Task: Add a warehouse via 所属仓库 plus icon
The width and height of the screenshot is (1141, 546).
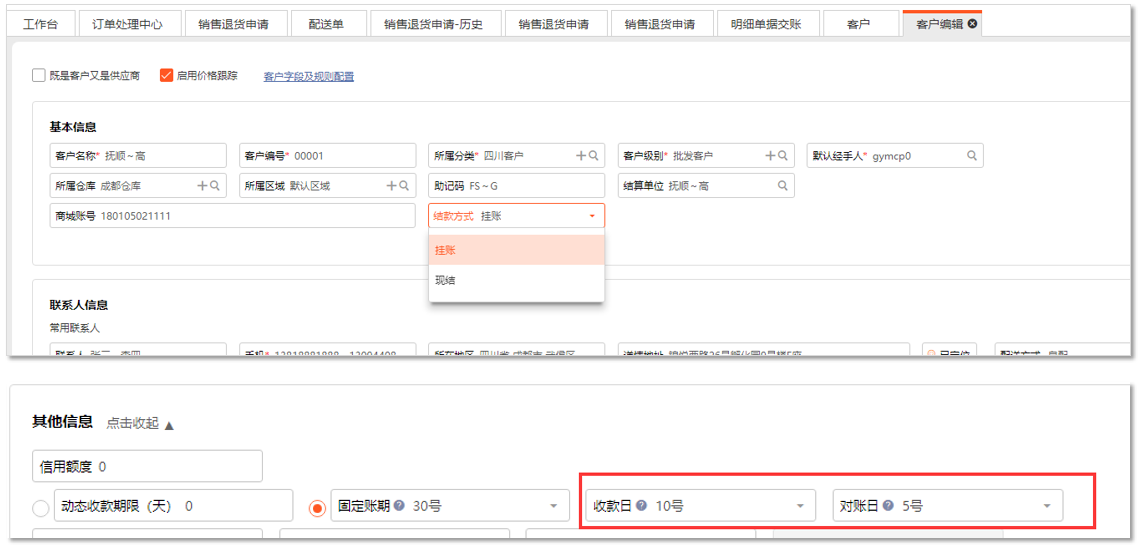Action: pyautogui.click(x=202, y=186)
